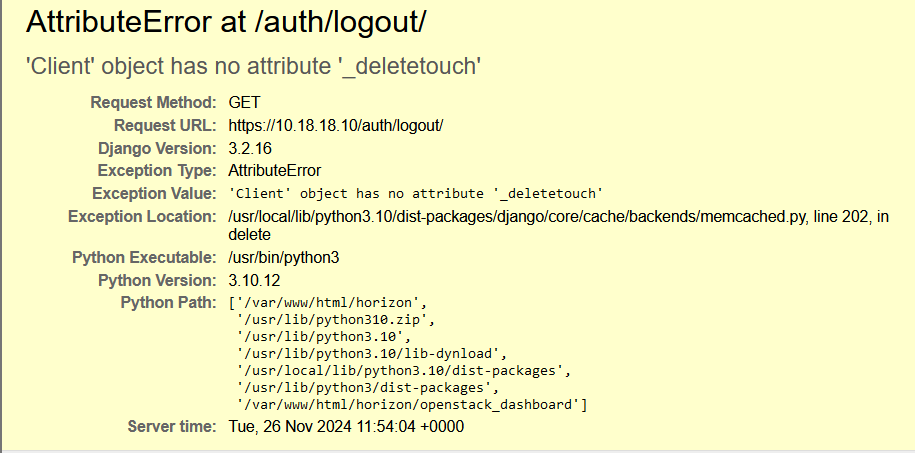This screenshot has width=915, height=453.
Task: Click the server time value Tue, 26 Nov 2024
Action: click(346, 427)
